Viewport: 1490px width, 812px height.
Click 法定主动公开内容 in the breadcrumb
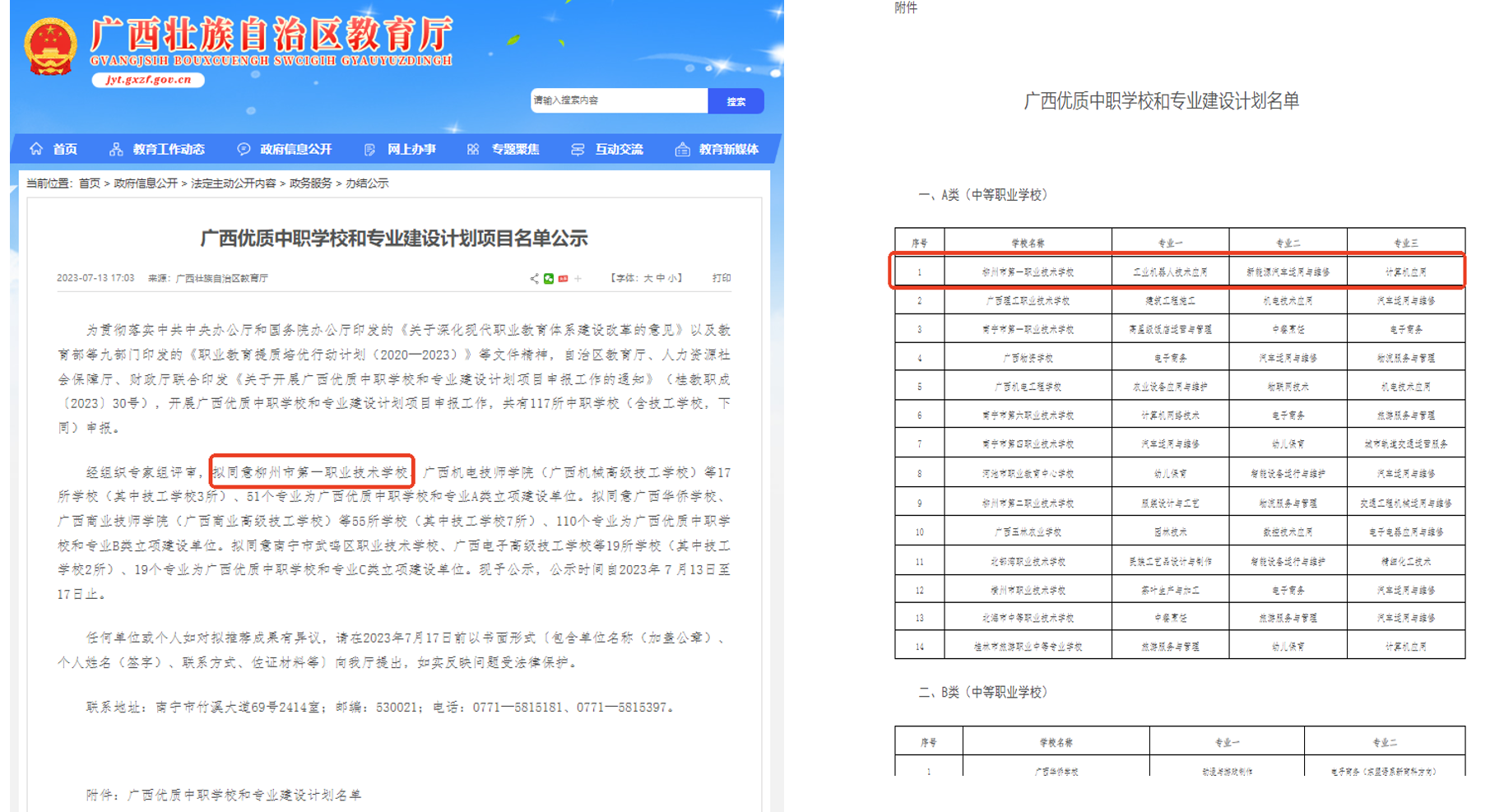pyautogui.click(x=234, y=183)
